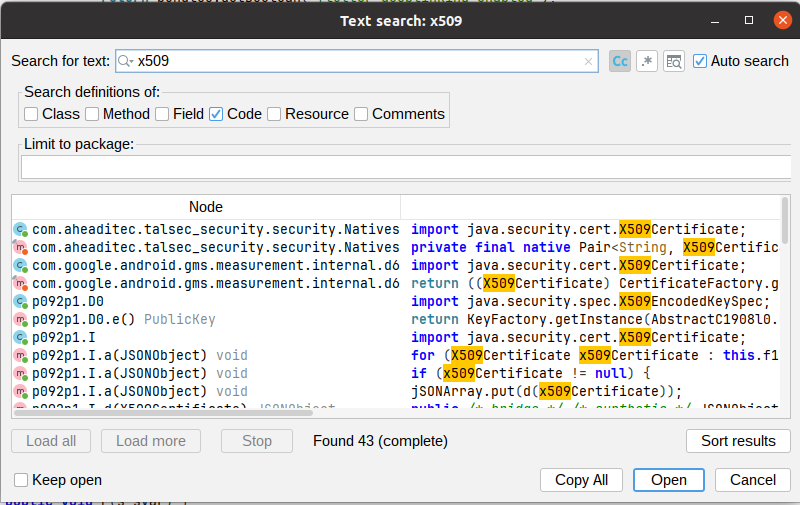The width and height of the screenshot is (800, 505).
Task: Open the search history magnifier dropdown
Action: (125, 61)
